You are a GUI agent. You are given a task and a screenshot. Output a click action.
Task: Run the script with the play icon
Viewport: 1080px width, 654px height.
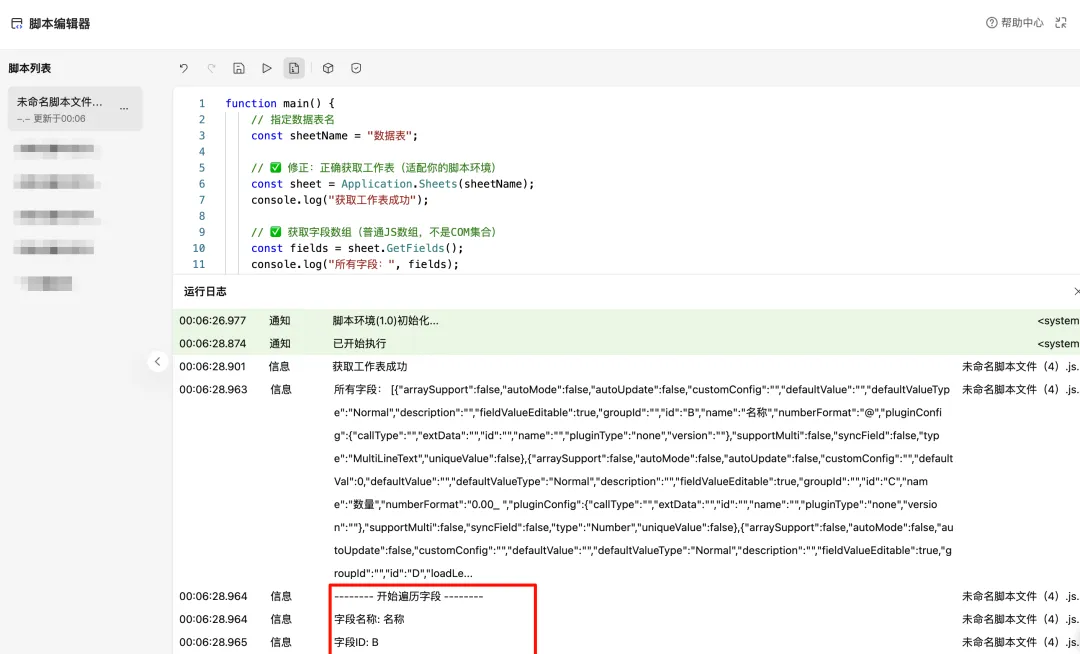click(x=267, y=68)
